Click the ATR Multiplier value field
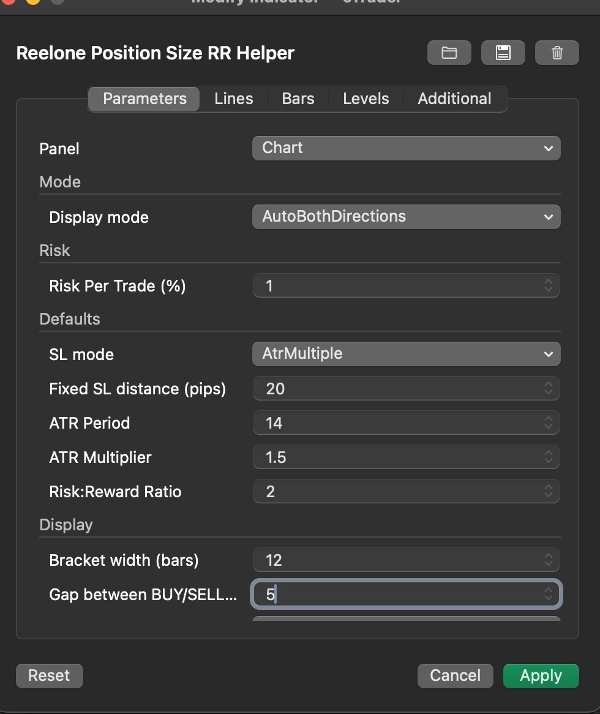This screenshot has width=600, height=714. (x=406, y=457)
